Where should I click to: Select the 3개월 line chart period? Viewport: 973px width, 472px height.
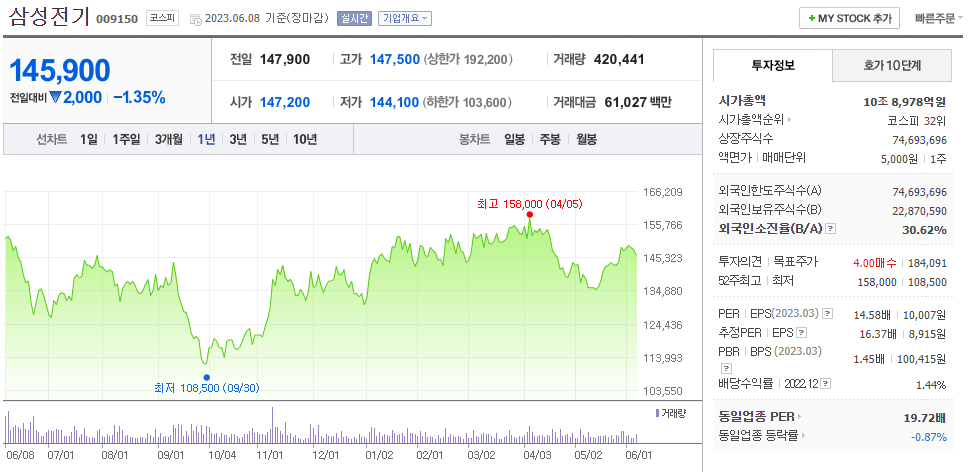(x=169, y=140)
